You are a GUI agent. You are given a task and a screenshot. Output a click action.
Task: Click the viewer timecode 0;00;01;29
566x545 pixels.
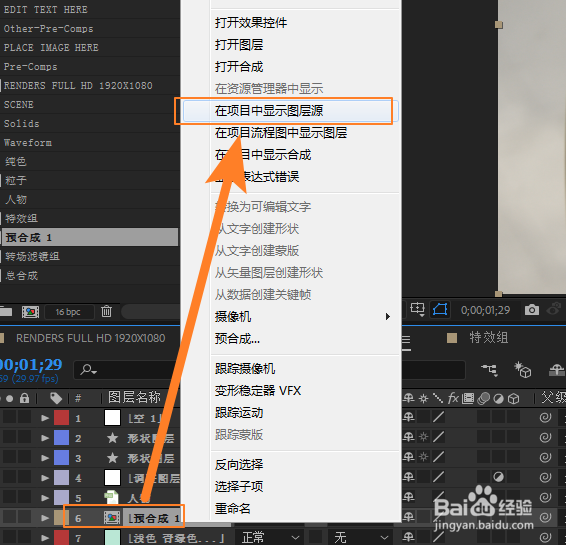tap(485, 310)
